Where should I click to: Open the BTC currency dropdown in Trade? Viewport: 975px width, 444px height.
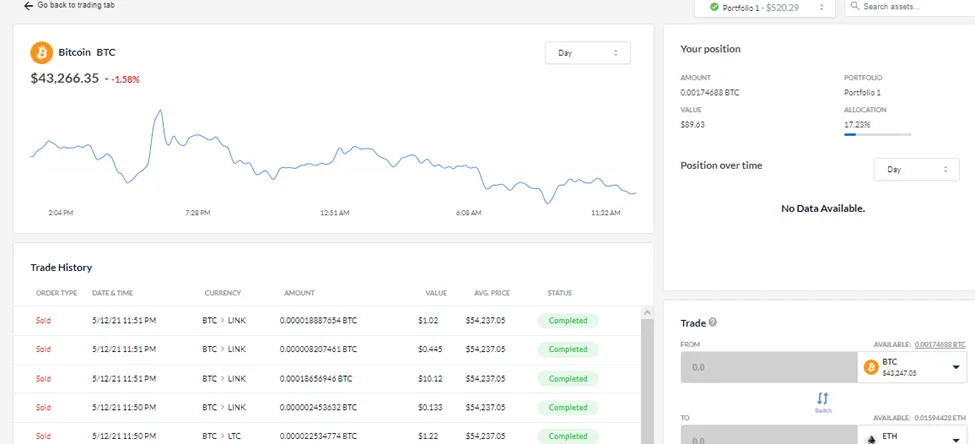(912, 368)
